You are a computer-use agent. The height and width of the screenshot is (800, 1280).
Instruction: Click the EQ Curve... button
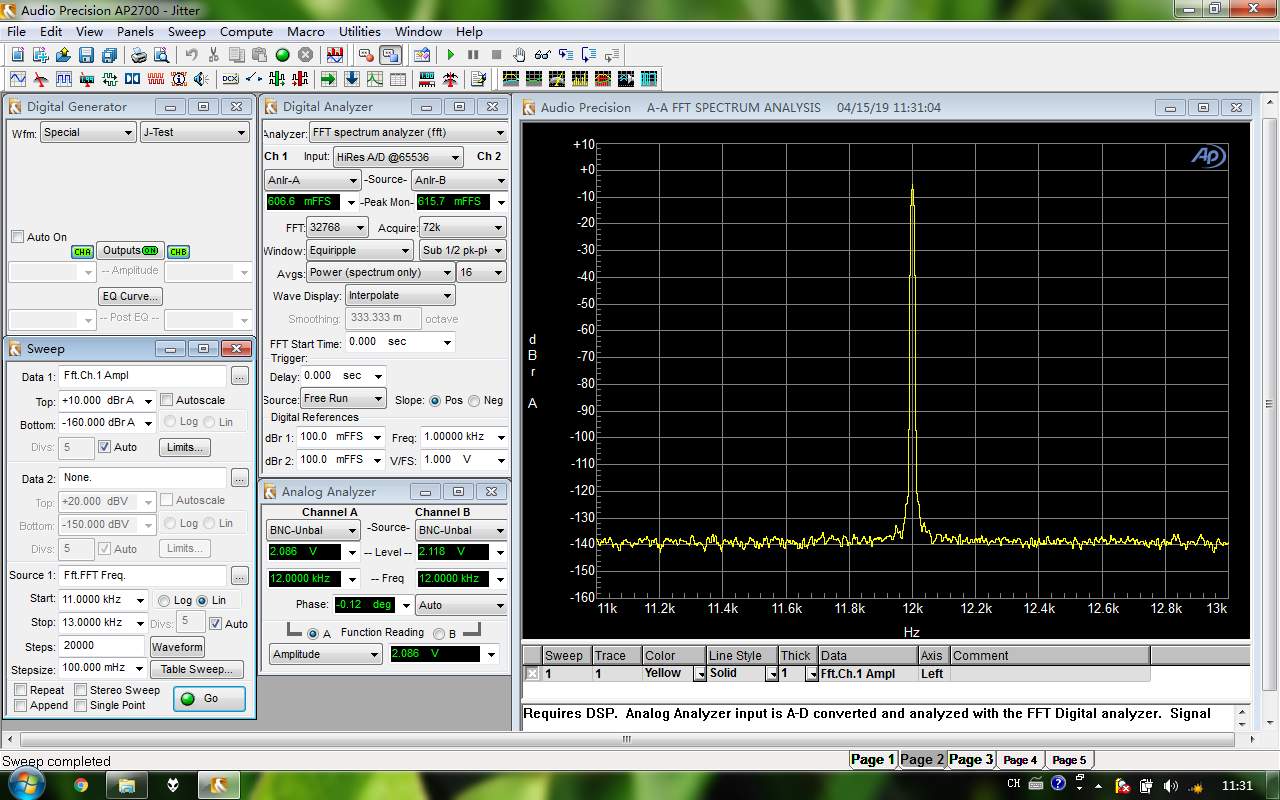coord(130,296)
